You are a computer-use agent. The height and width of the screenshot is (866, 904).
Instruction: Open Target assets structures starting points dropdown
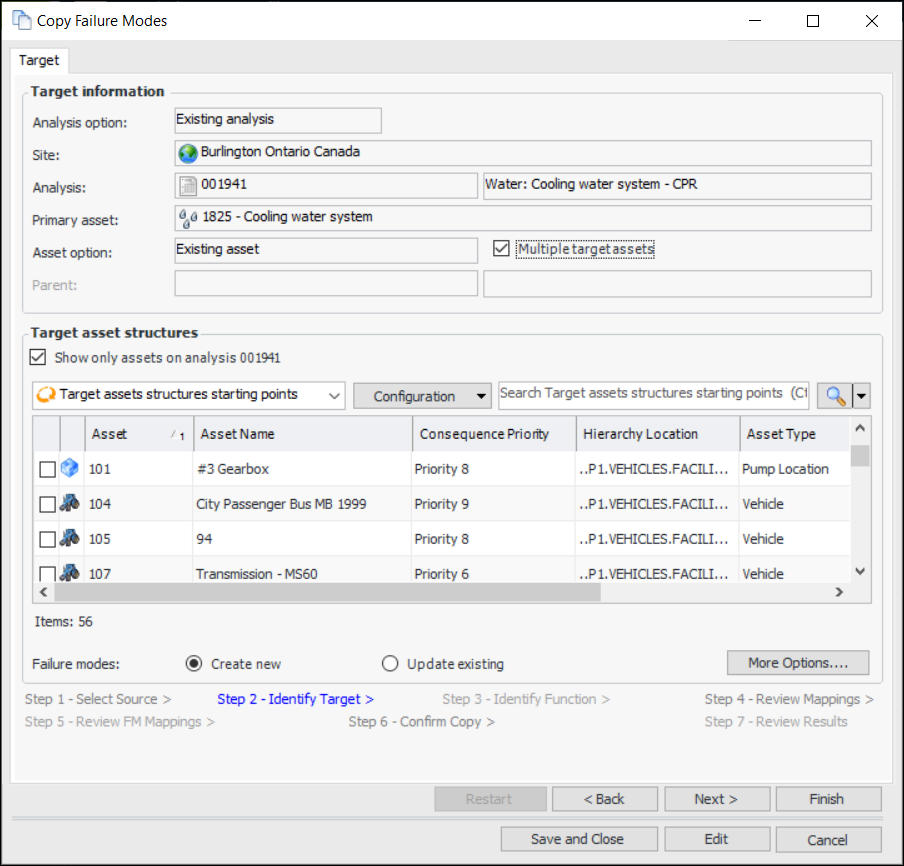click(x=334, y=396)
